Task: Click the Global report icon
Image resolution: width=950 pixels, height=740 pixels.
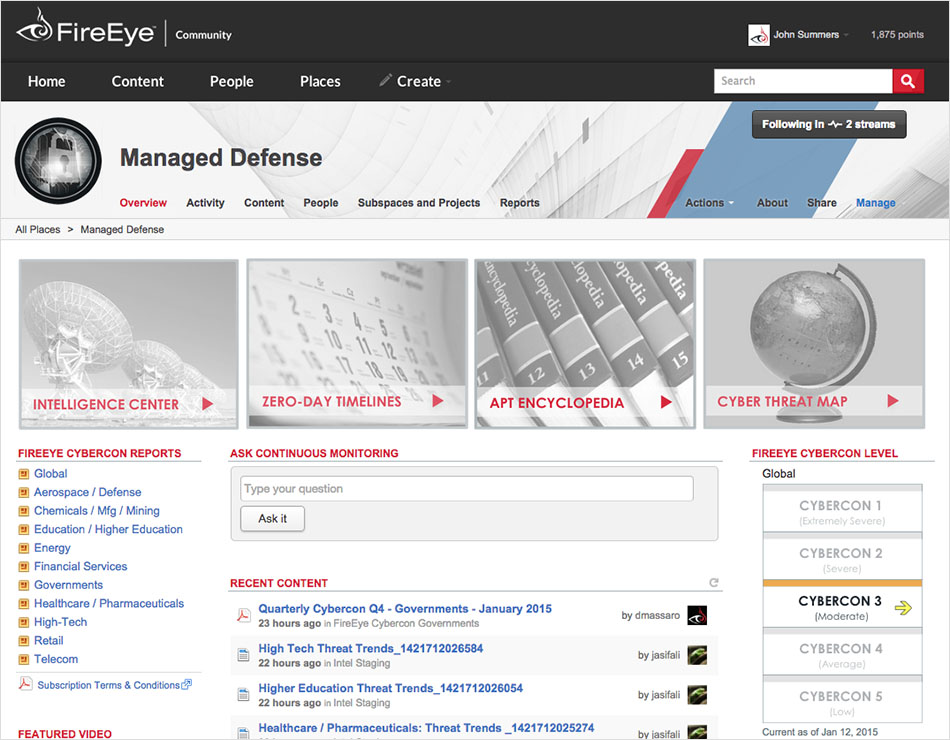Action: coord(24,474)
